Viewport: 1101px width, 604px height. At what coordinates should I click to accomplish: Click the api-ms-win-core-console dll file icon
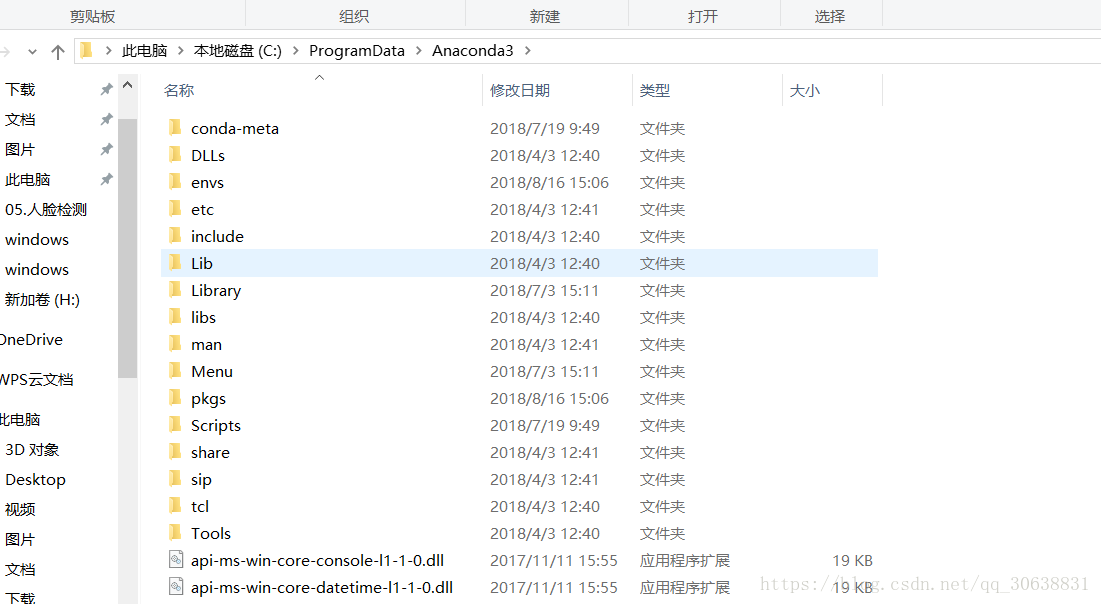pos(176,560)
